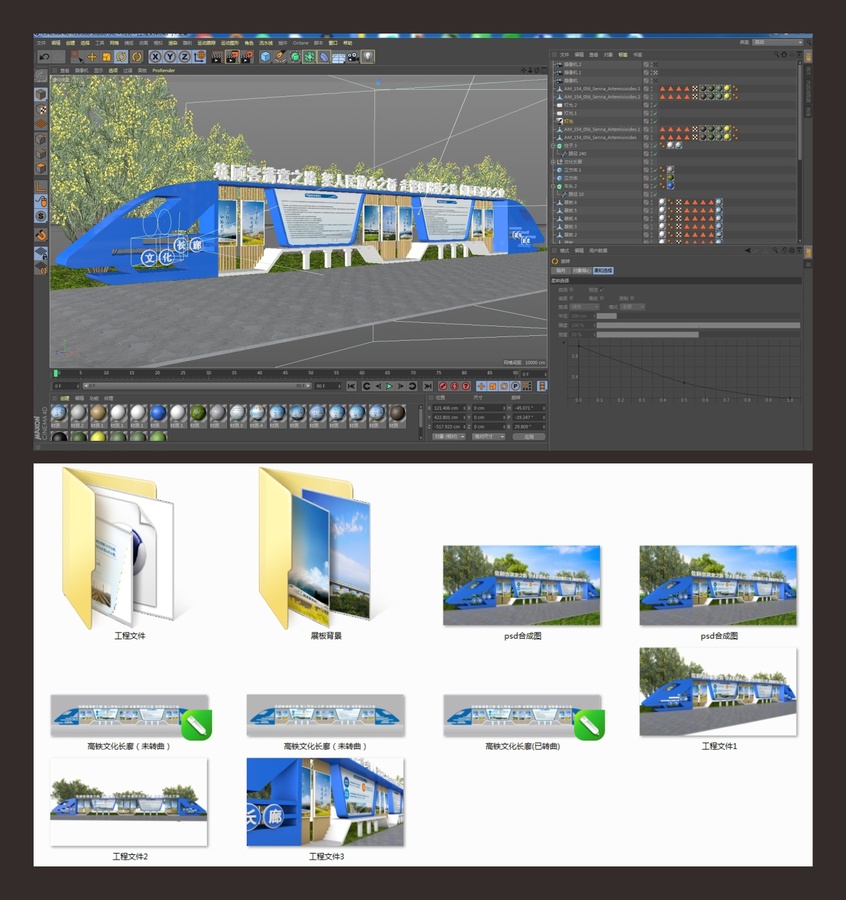Select the highlighted Rotate tool
This screenshot has height=900, width=846.
[x=121, y=56]
